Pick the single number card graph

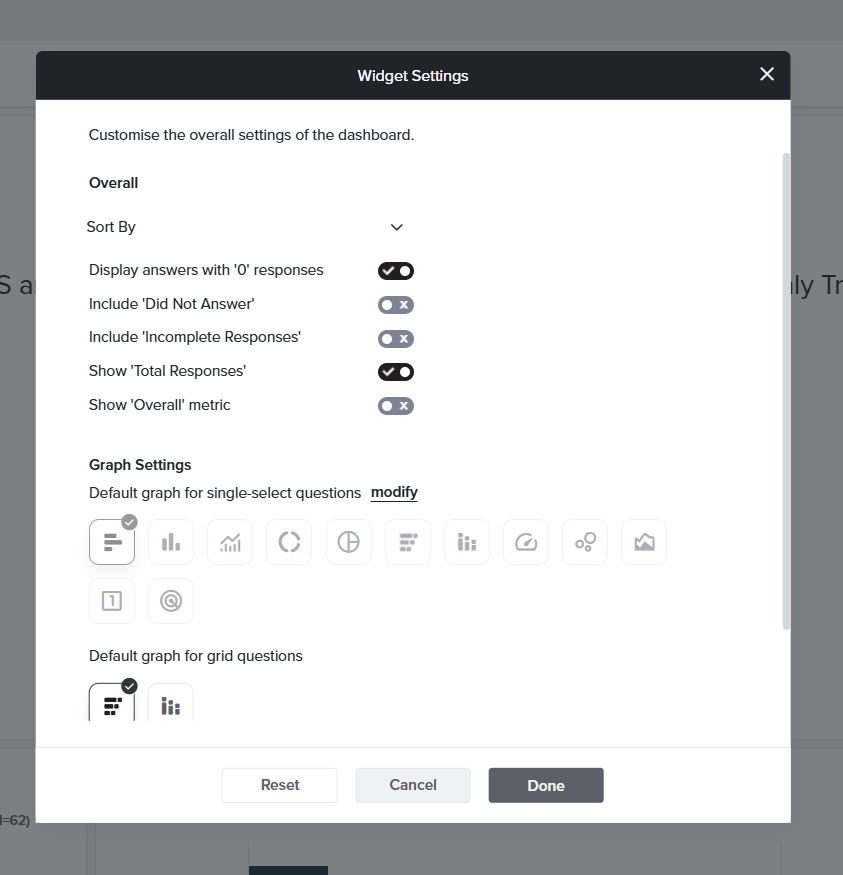[x=112, y=601]
